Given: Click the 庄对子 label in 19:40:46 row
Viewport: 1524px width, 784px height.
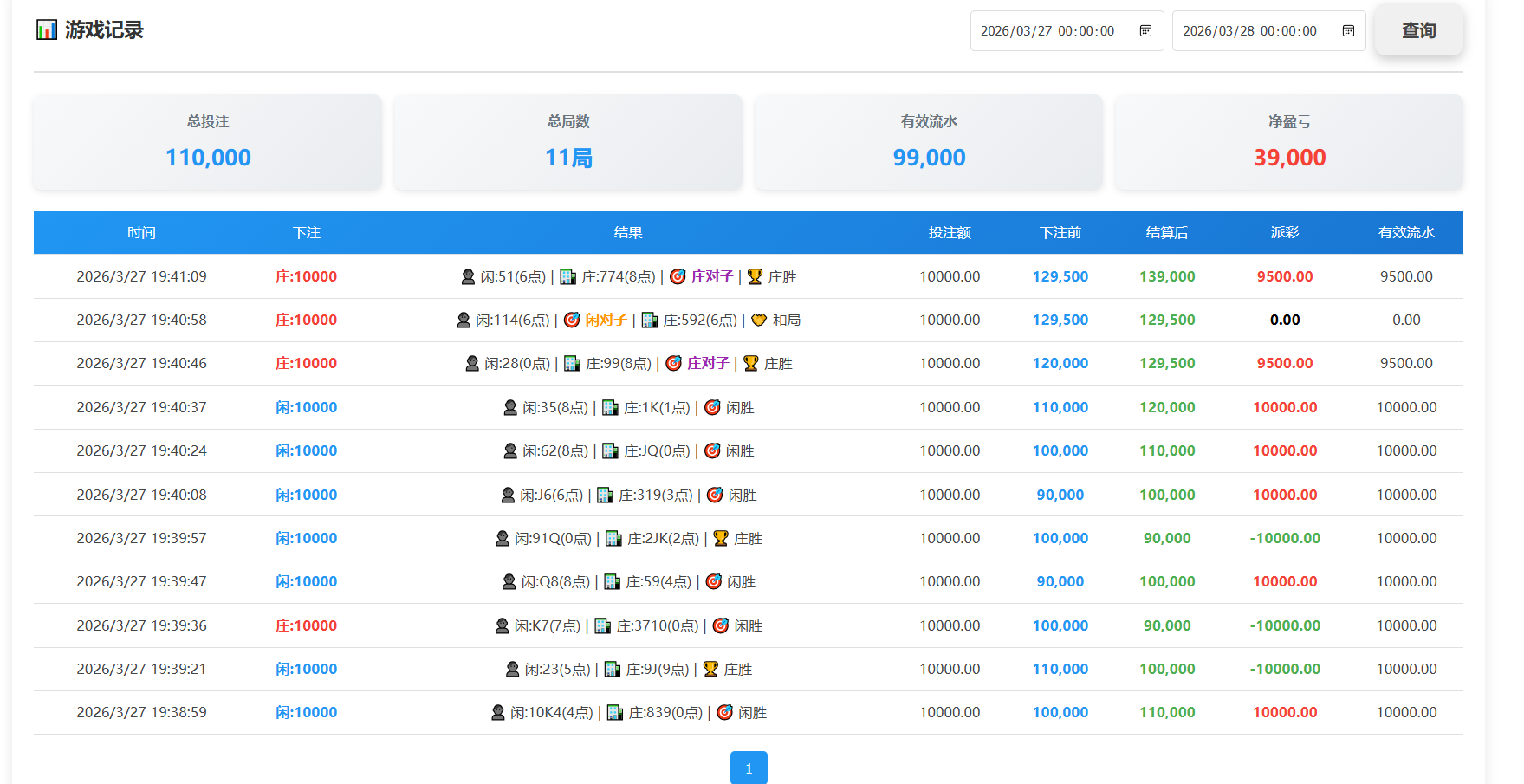Looking at the screenshot, I should tap(708, 363).
